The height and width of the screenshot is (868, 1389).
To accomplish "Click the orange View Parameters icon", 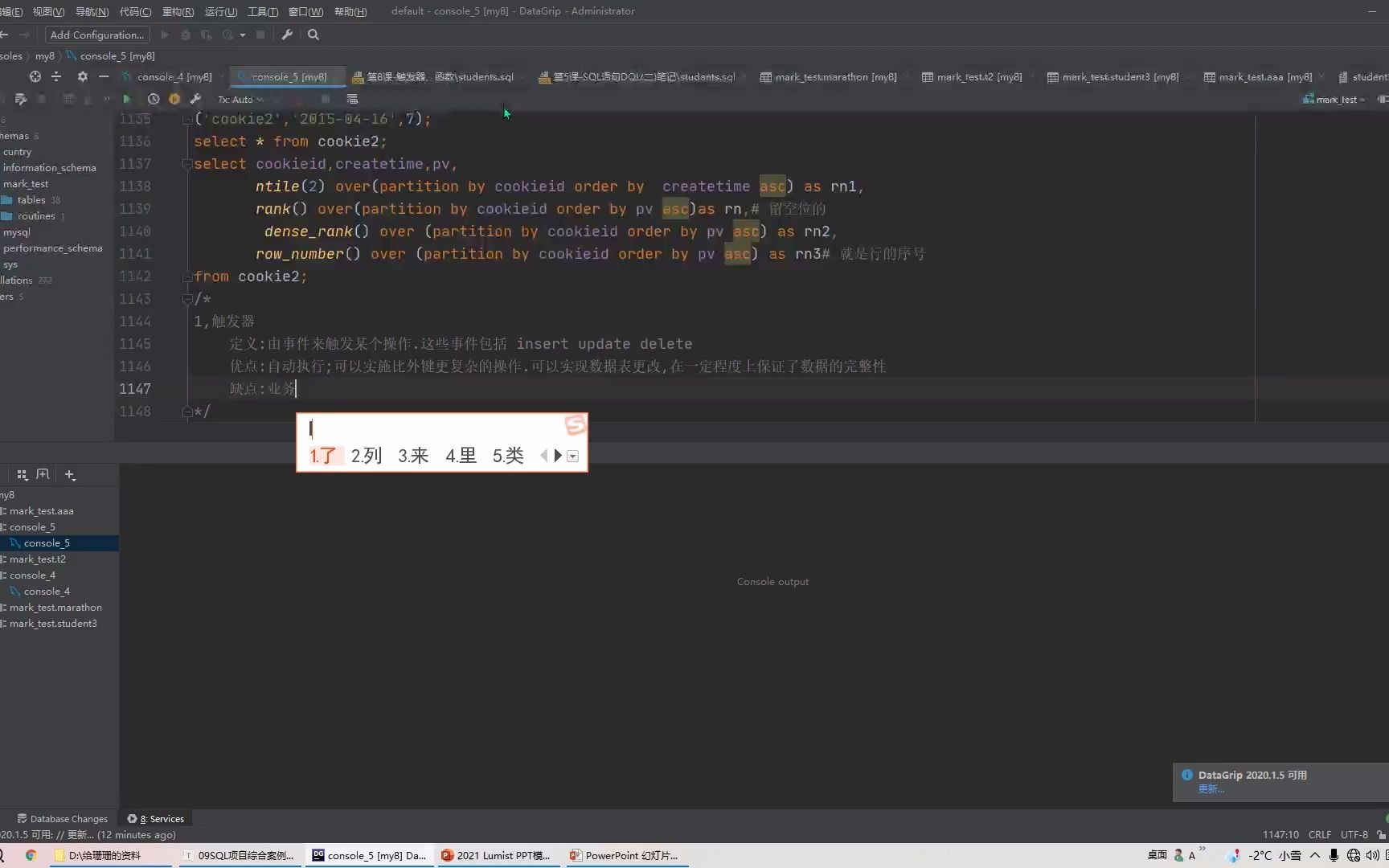I will (x=174, y=99).
